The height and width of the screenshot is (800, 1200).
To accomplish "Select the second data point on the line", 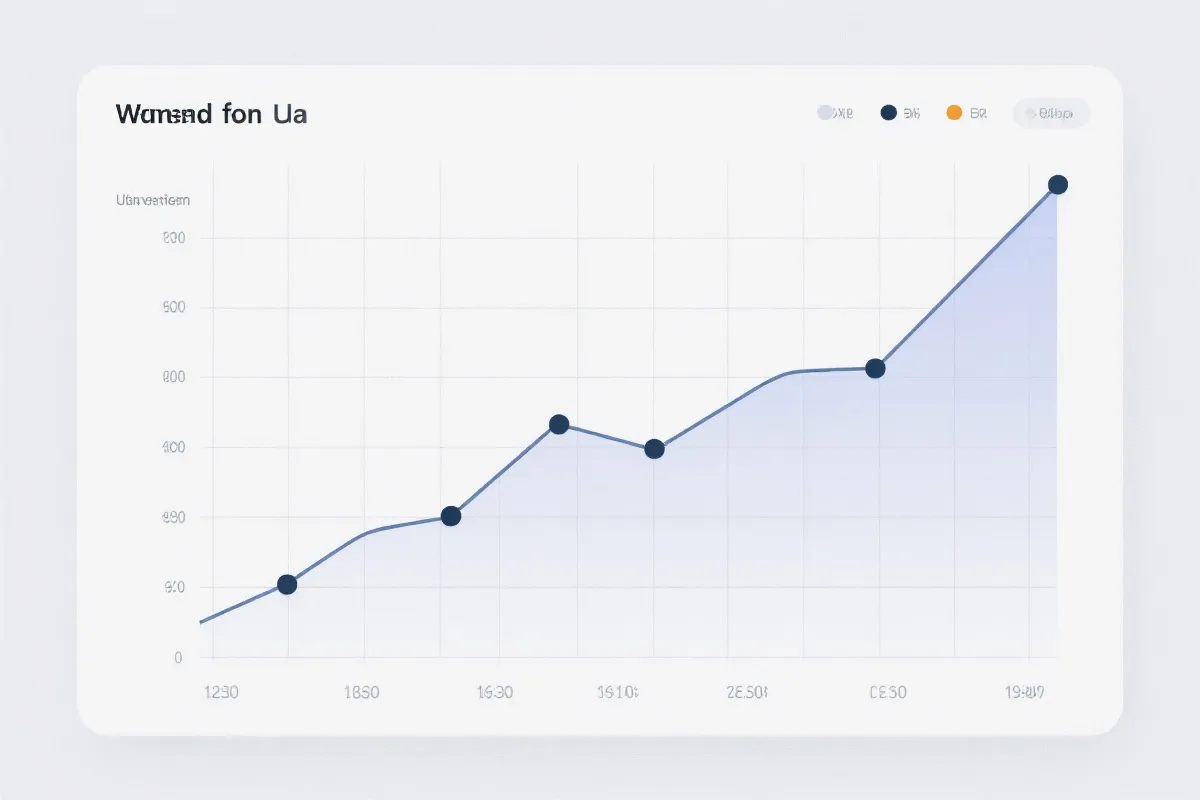I will click(451, 516).
